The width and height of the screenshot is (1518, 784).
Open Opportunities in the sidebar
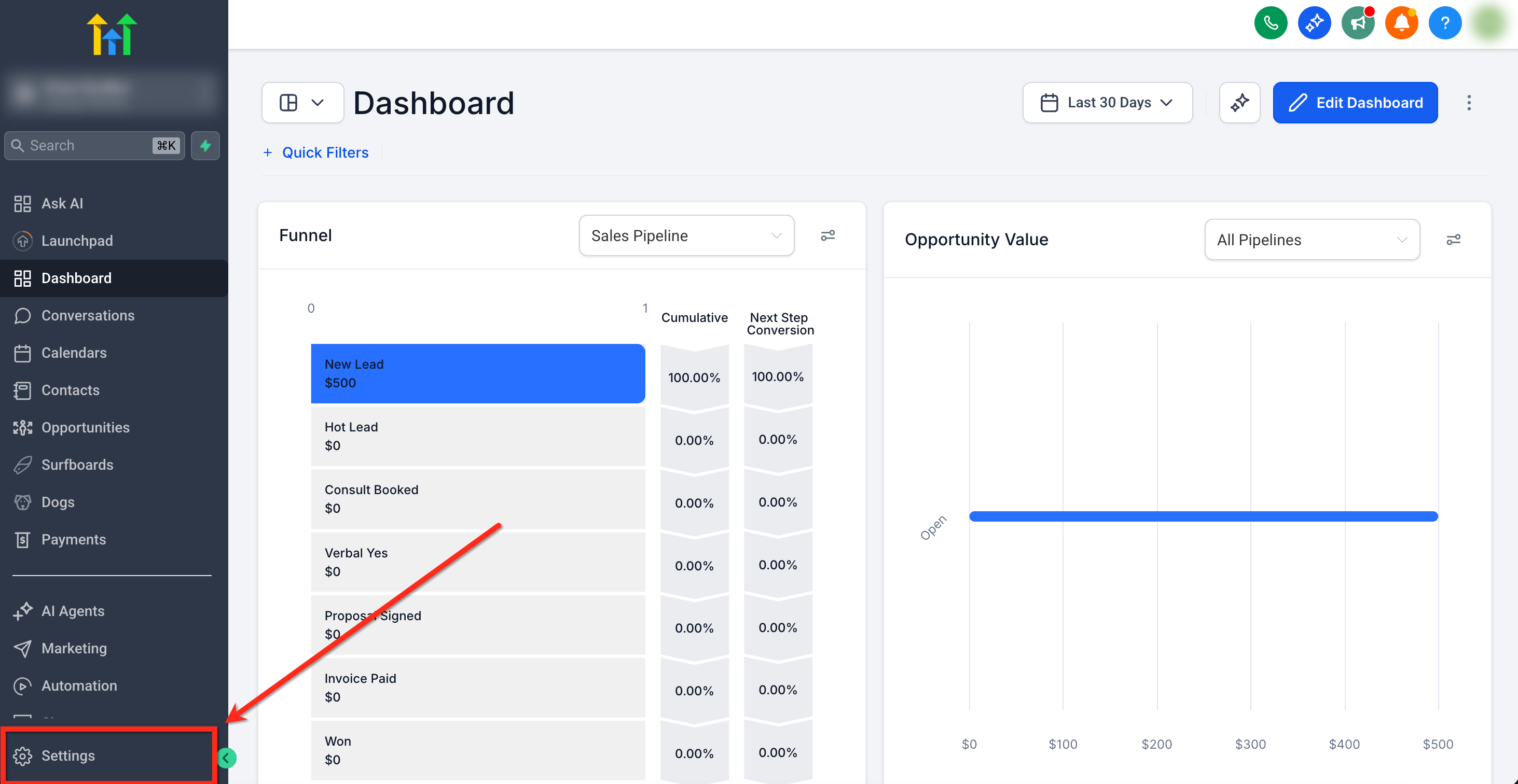(x=86, y=428)
